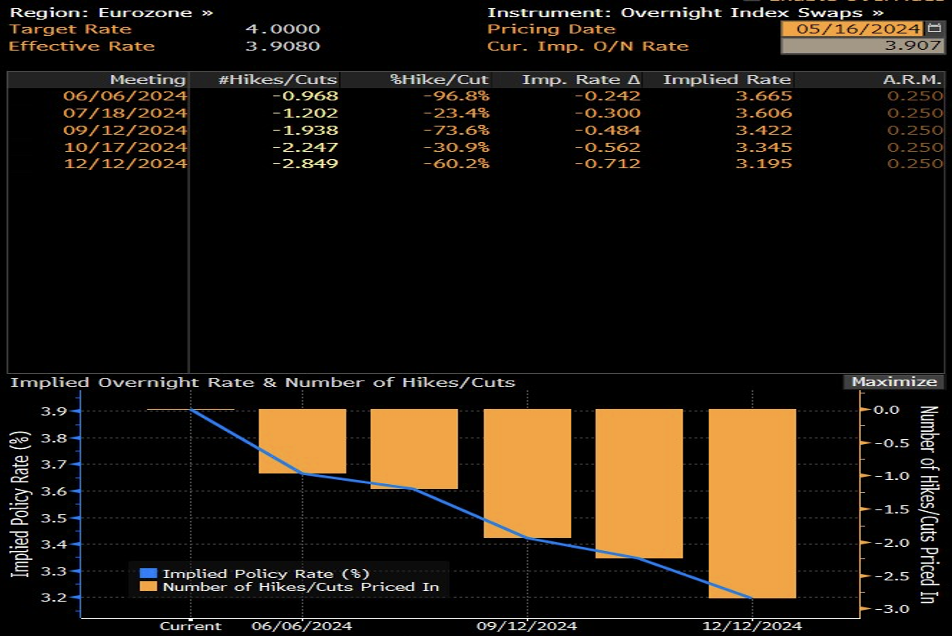Screen dimensions: 952x636
Task: Click the -2.849 hikes/cuts value
Action: click(305, 163)
